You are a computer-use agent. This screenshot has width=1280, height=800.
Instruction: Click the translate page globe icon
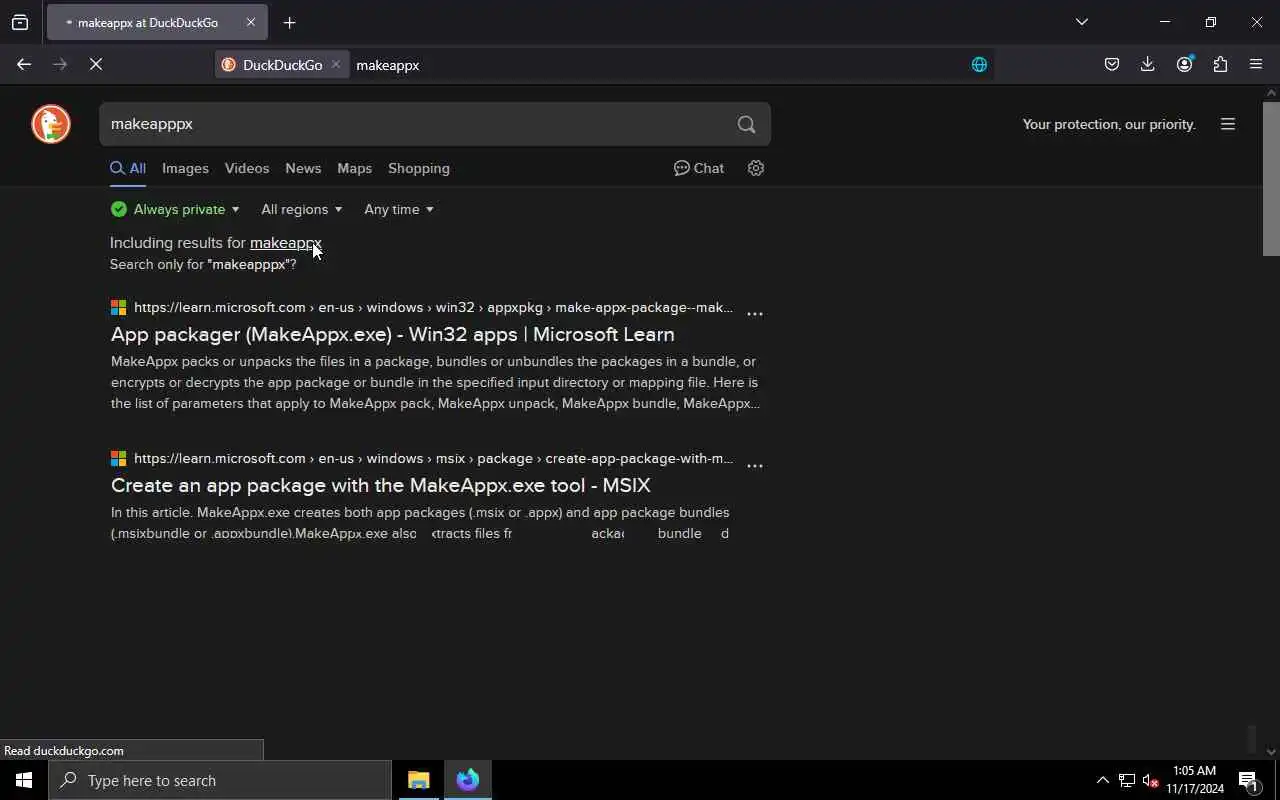point(979,64)
